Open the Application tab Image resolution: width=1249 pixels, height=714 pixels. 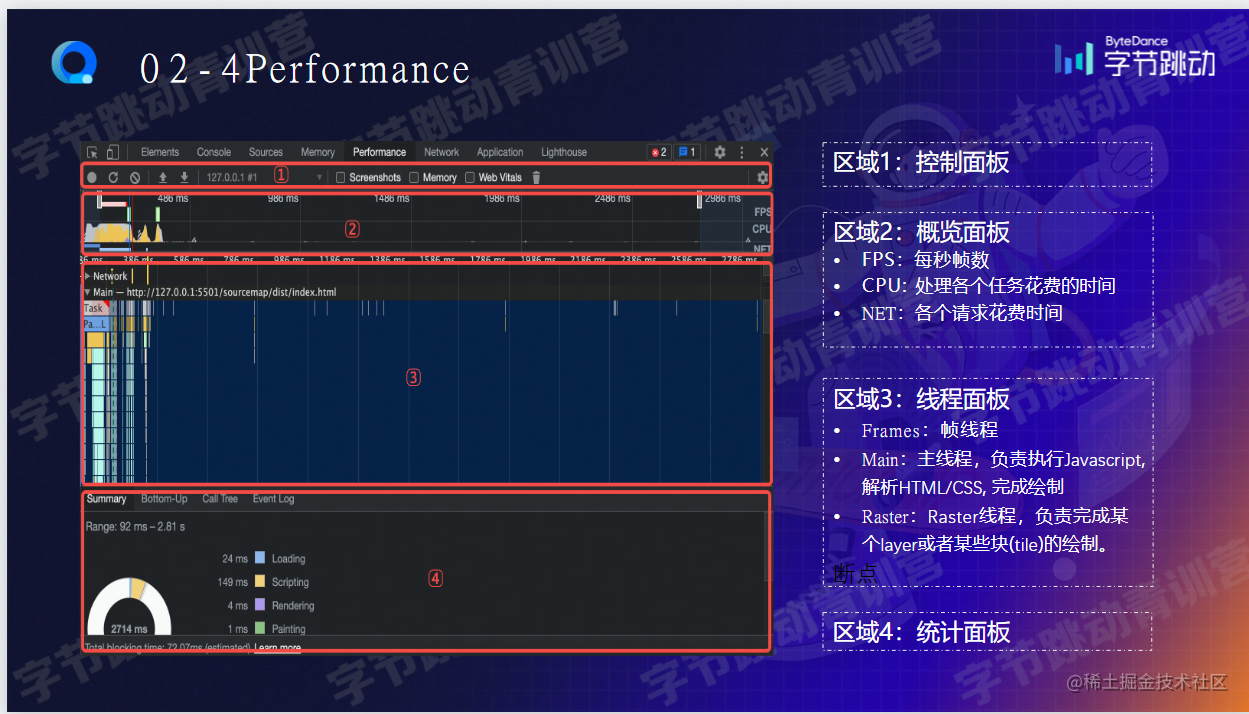(500, 152)
